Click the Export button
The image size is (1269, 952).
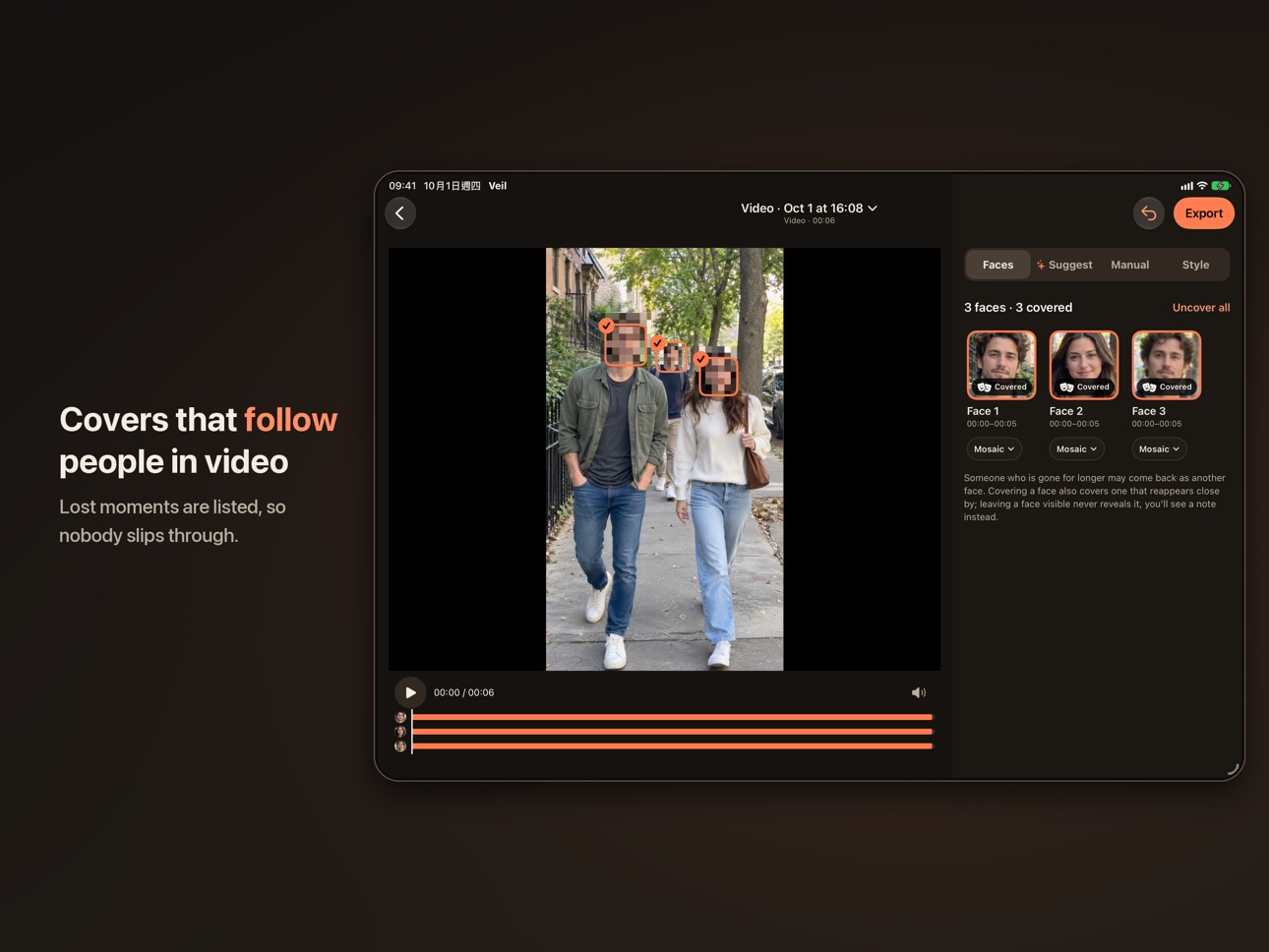1204,213
